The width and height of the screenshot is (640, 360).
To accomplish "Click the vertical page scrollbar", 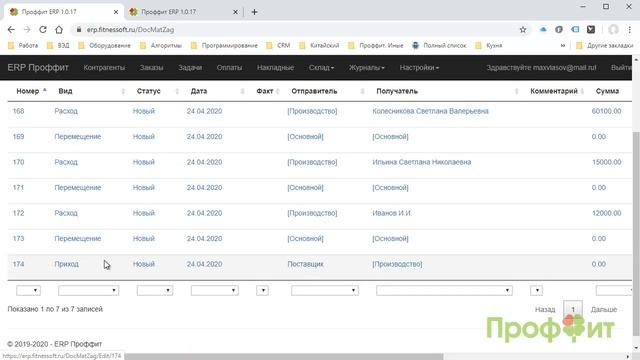I will tap(636, 233).
